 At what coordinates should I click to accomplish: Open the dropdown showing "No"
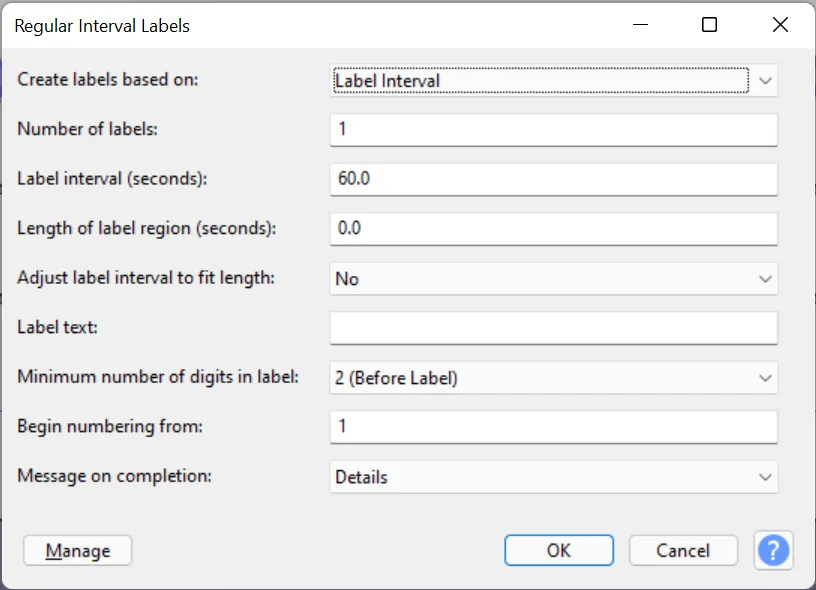pos(553,278)
